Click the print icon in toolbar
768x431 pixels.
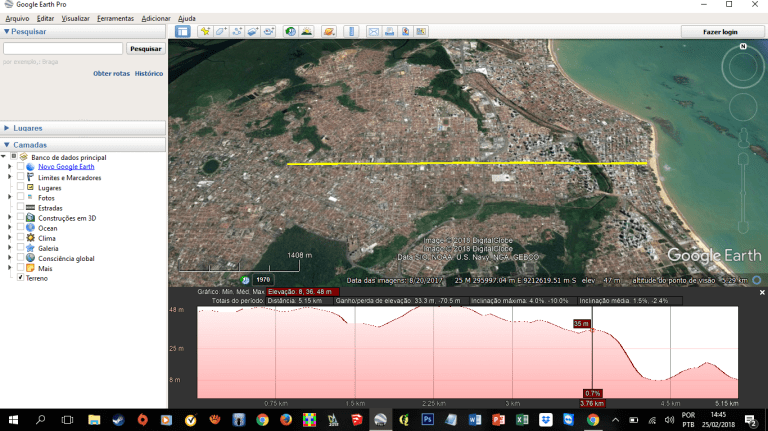tap(390, 31)
